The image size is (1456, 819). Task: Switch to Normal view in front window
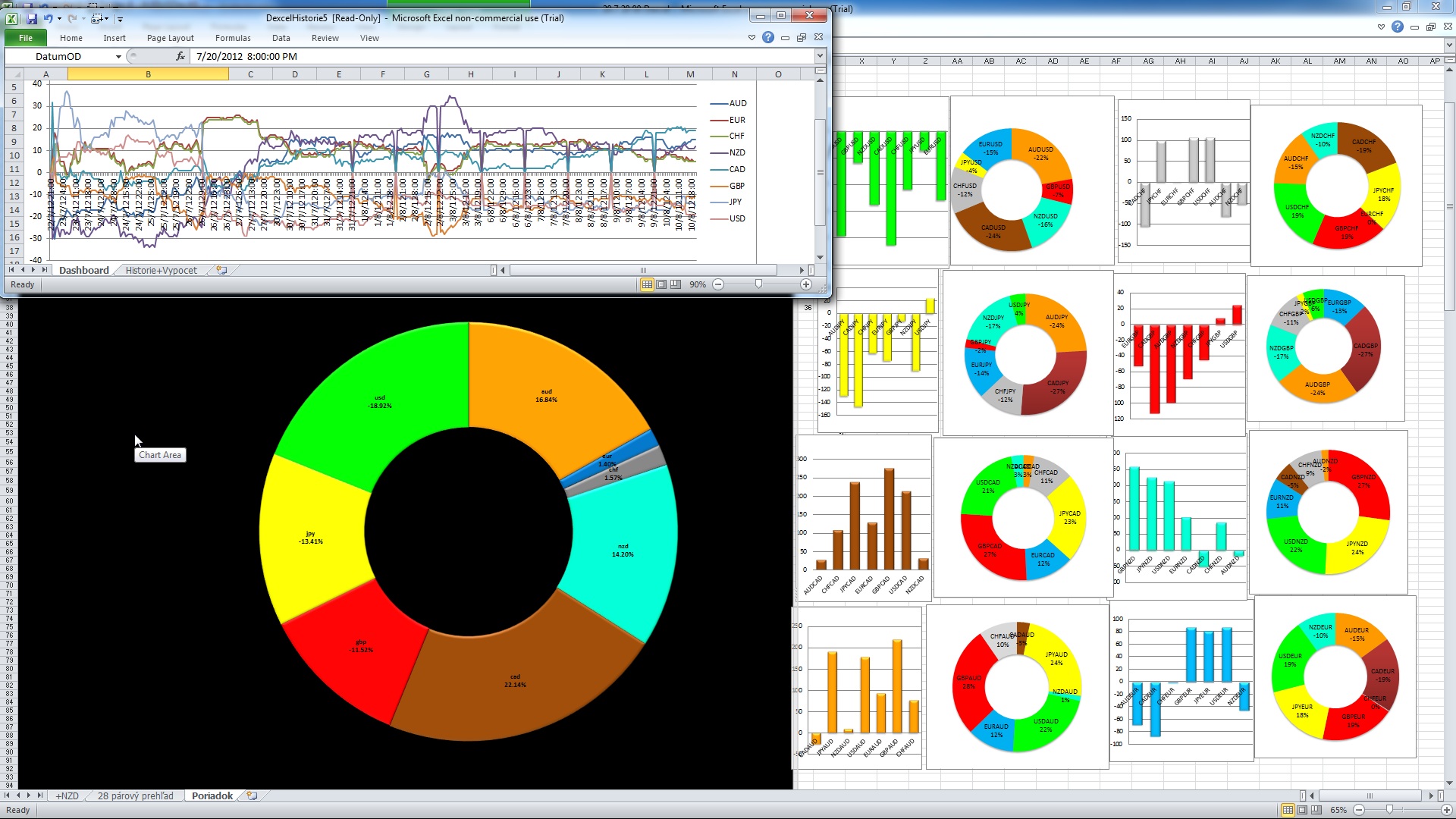tap(647, 284)
